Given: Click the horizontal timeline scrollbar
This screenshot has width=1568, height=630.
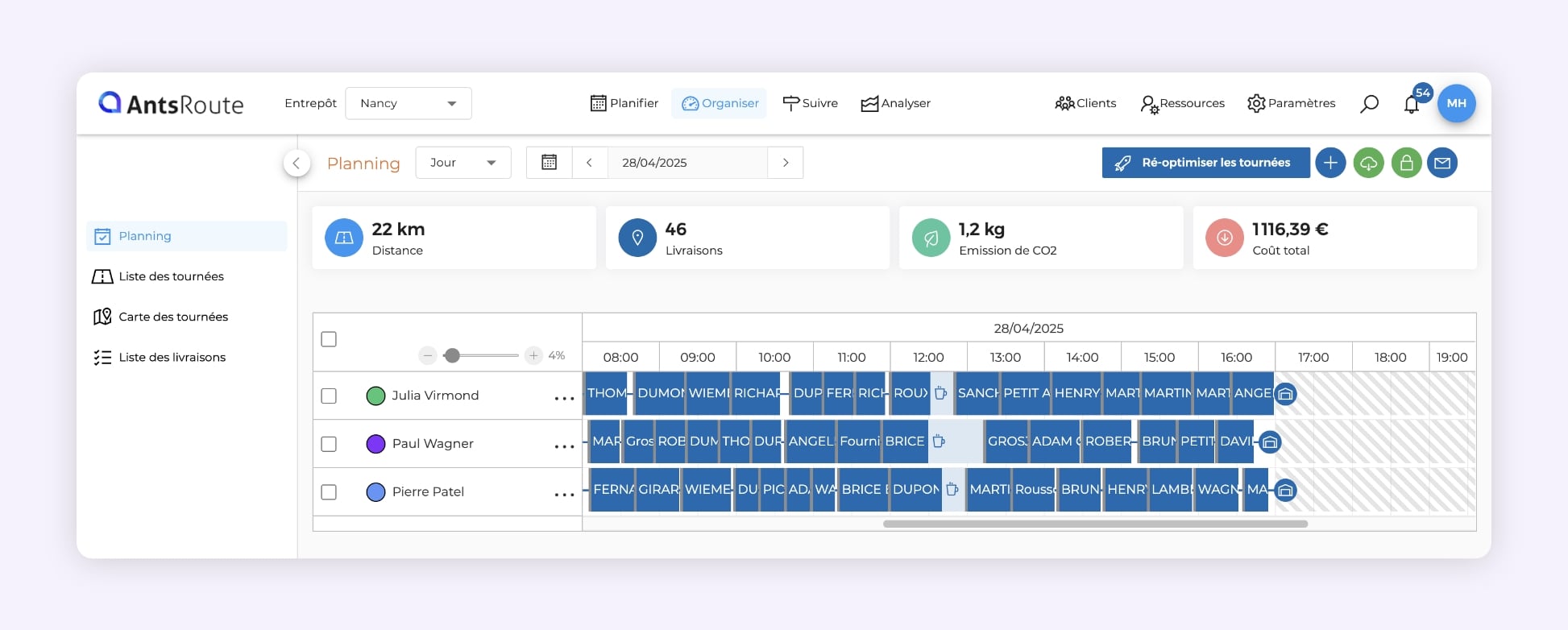Looking at the screenshot, I should click(x=1094, y=524).
